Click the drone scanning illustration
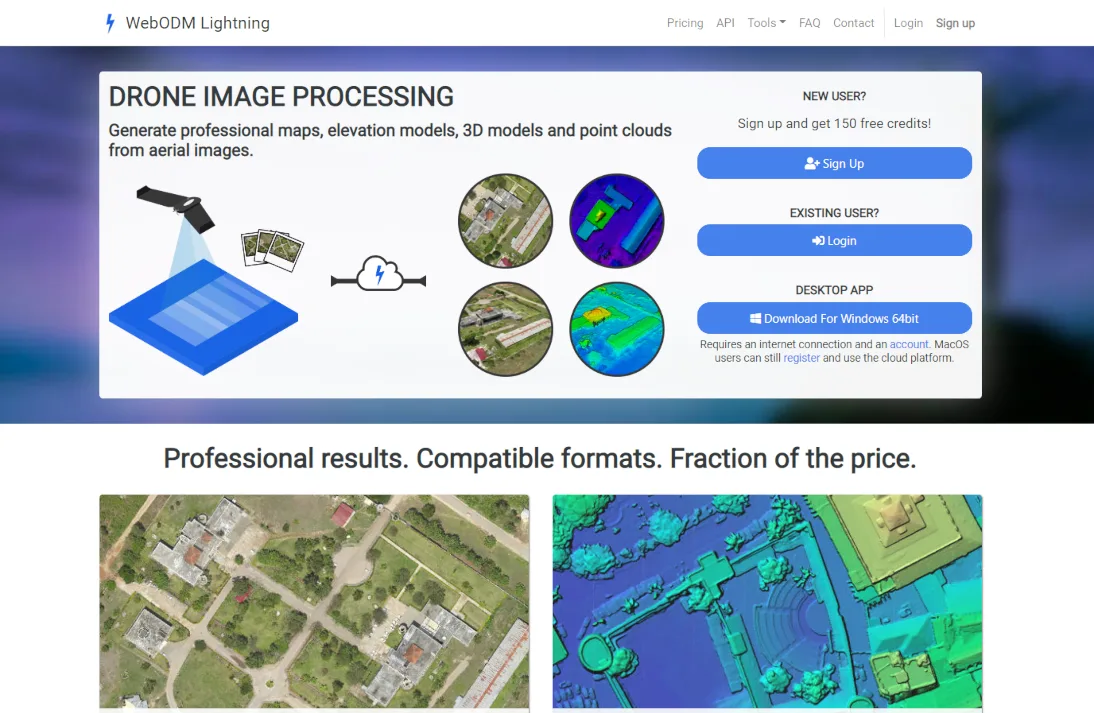This screenshot has height=713, width=1094. click(203, 280)
